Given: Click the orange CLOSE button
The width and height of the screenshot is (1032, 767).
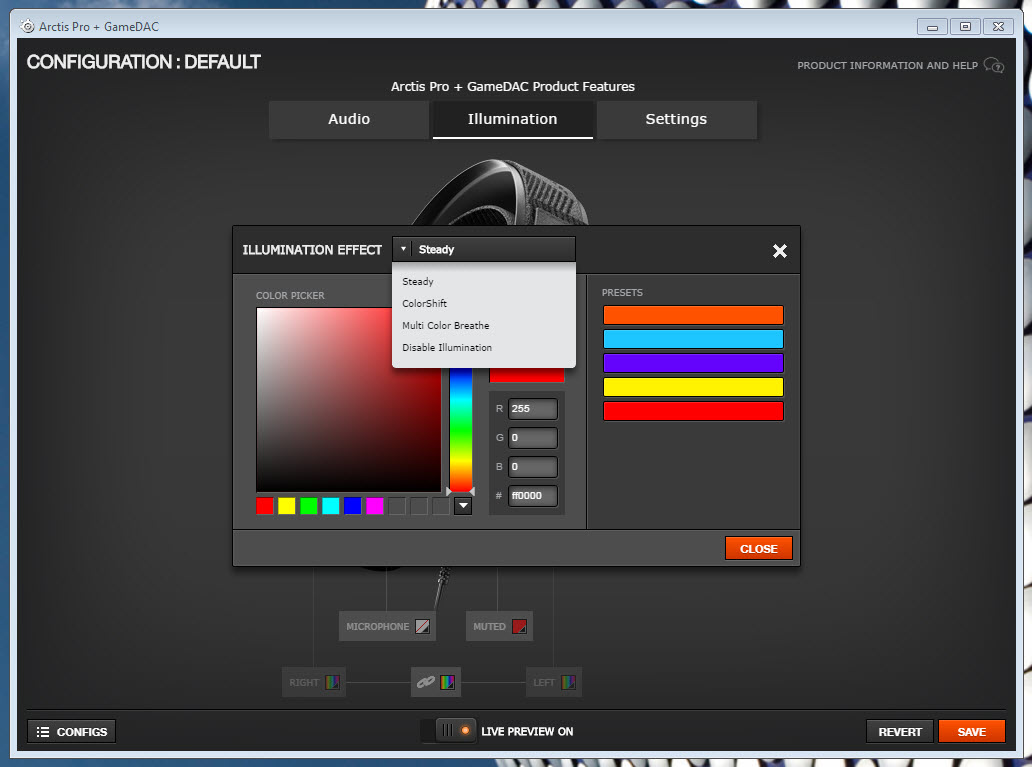Looking at the screenshot, I should tap(758, 548).
